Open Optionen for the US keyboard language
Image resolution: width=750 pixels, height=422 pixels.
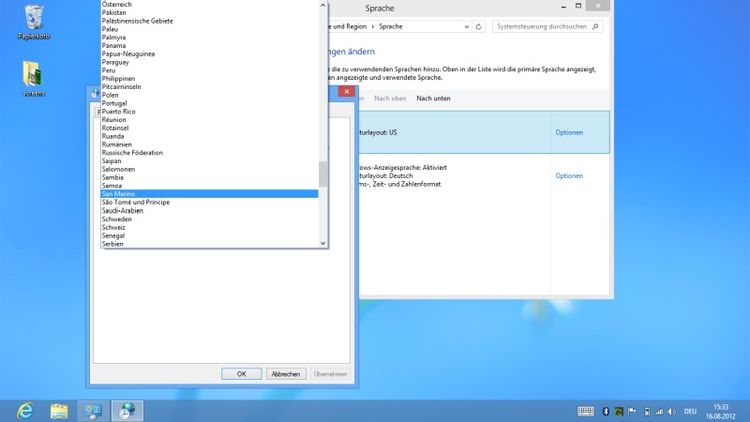569,132
